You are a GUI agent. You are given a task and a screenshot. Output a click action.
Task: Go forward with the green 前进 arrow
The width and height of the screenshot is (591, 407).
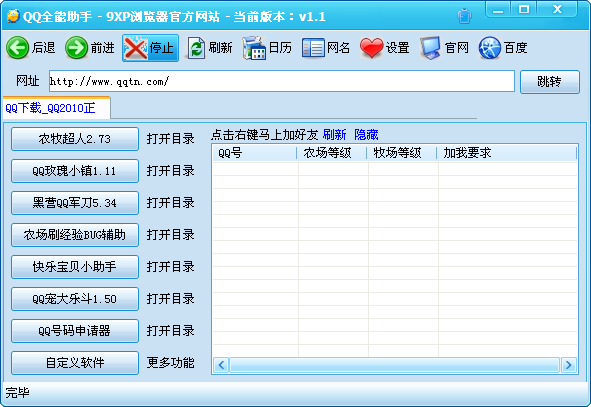(77, 48)
